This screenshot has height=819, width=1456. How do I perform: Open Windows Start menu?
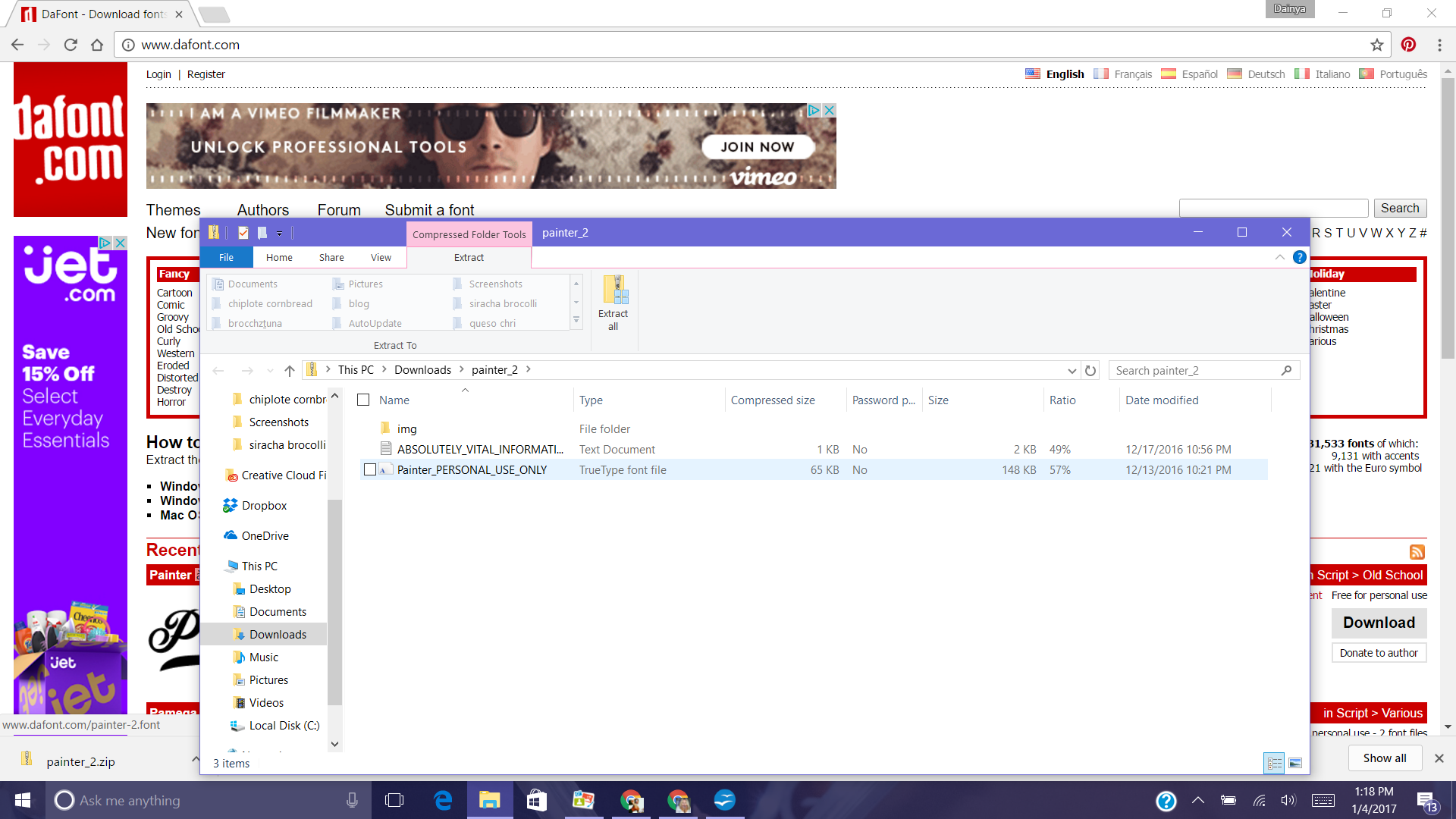pyautogui.click(x=23, y=800)
